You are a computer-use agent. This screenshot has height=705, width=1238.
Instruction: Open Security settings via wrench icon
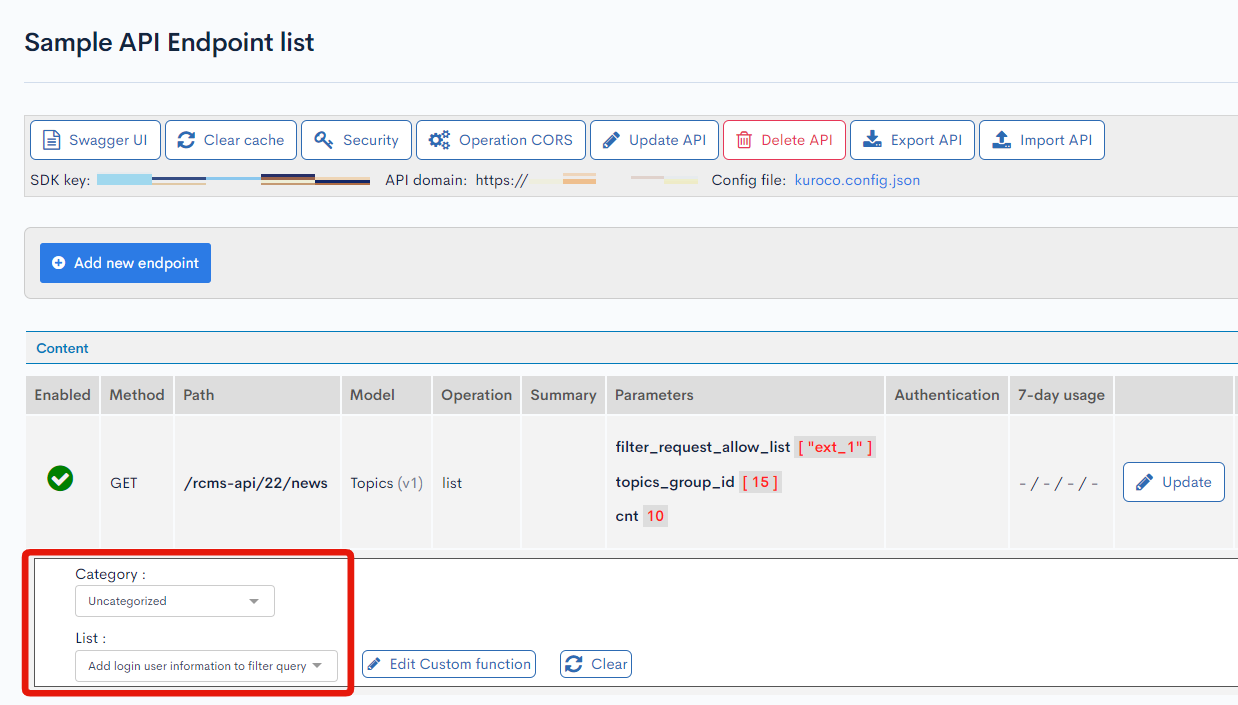pos(322,140)
